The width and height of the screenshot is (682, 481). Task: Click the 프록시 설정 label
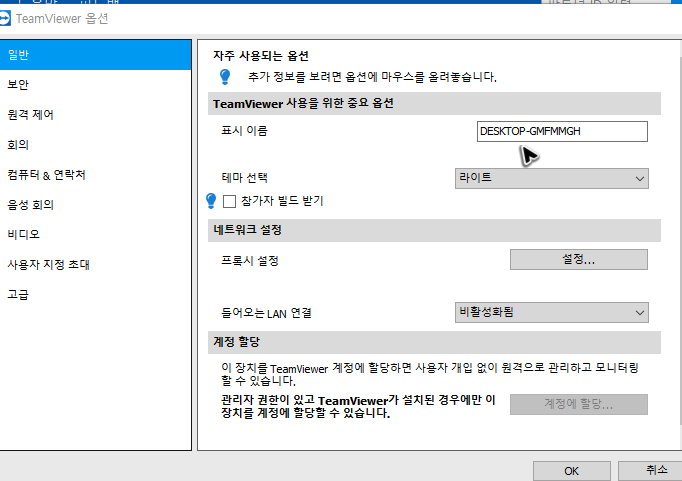click(x=250, y=261)
